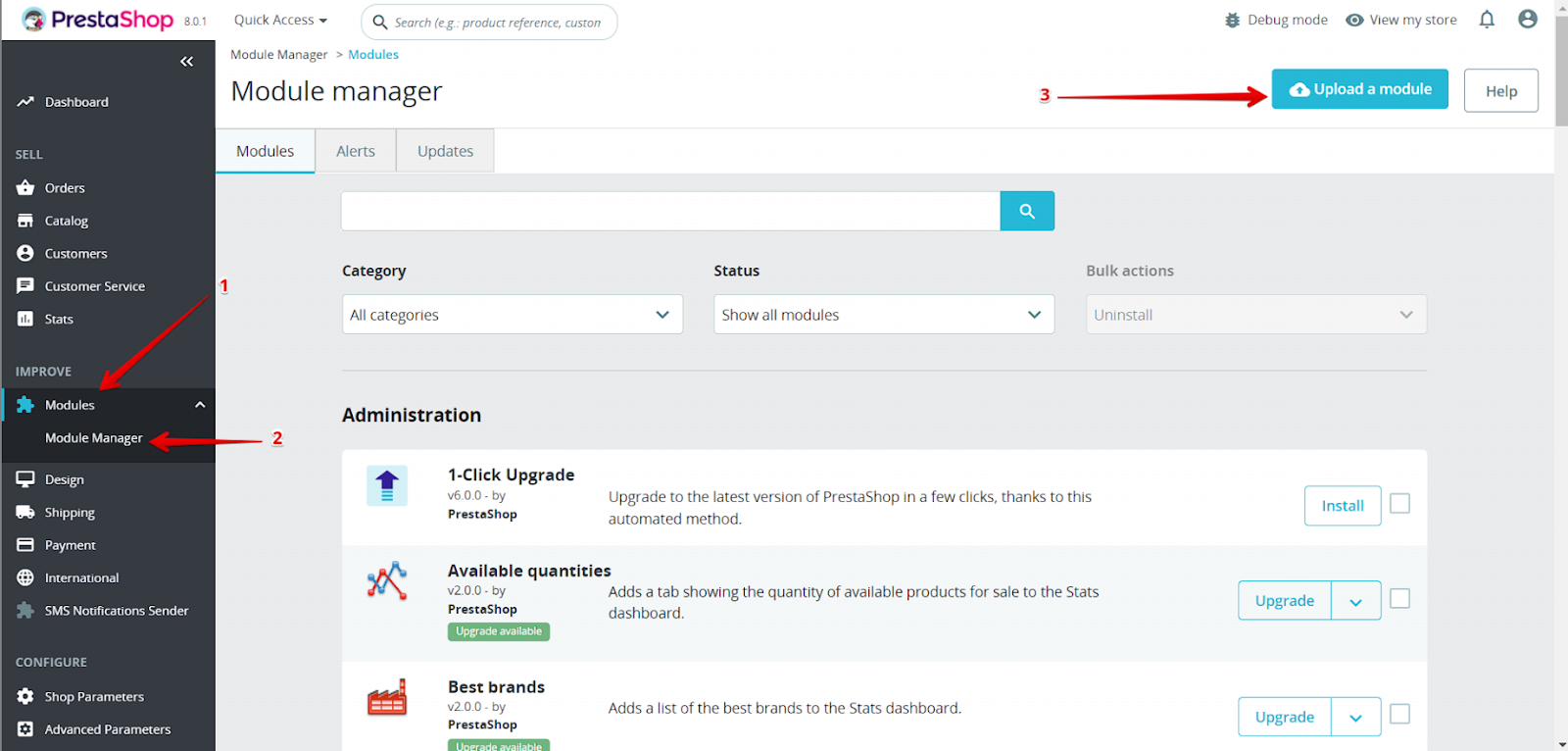Viewport: 1568px width, 751px height.
Task: Click the Debug mode label
Action: pos(1288,20)
